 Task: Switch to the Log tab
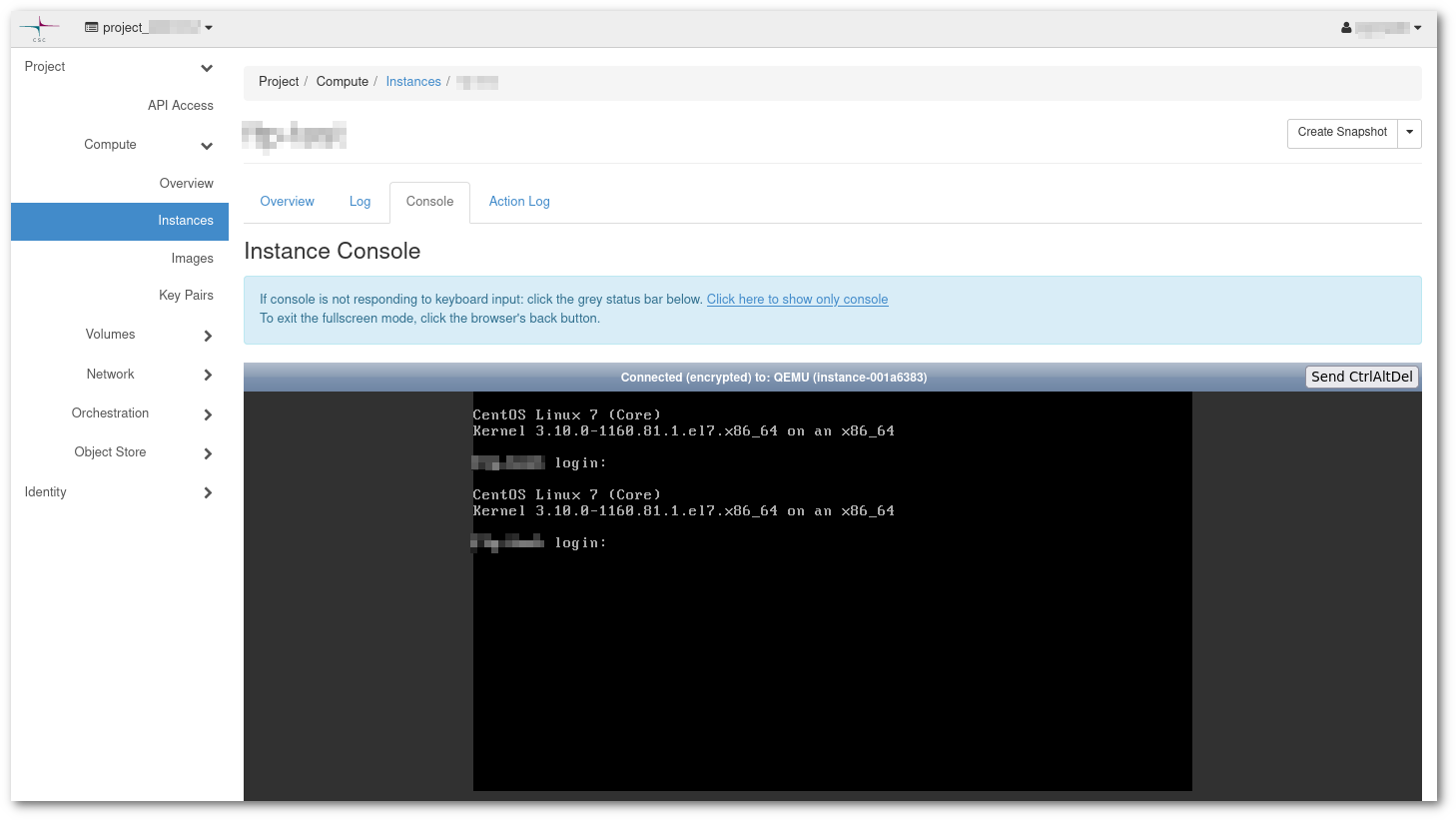pos(360,202)
